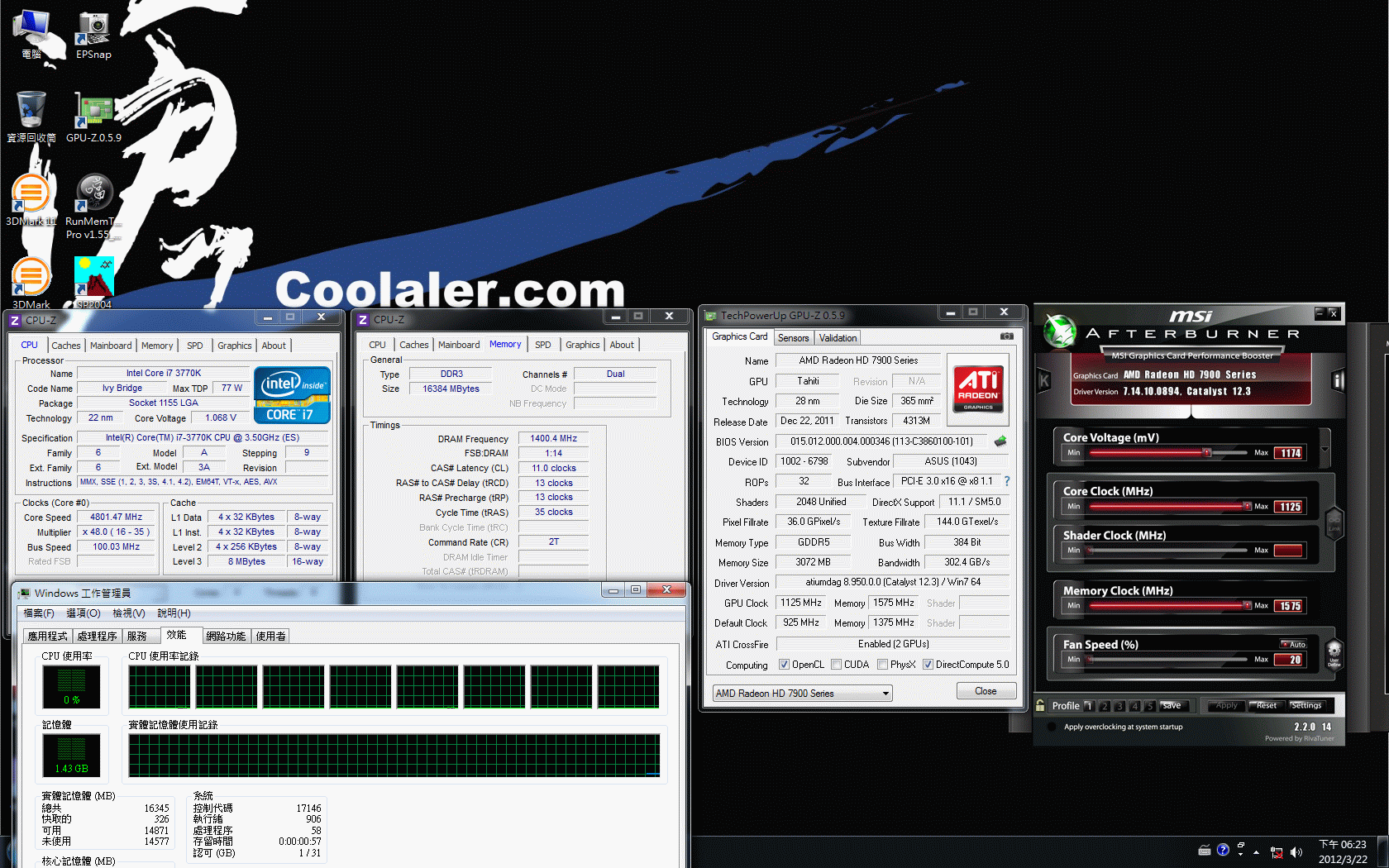The width and height of the screenshot is (1389, 868).
Task: Open the EPSnap desktop shortcut
Action: (x=93, y=36)
